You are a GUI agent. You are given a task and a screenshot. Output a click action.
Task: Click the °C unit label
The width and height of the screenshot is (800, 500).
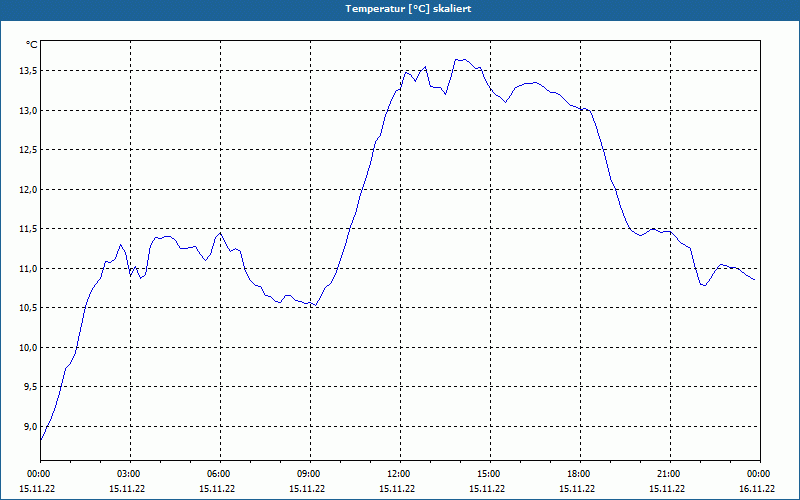click(x=32, y=45)
